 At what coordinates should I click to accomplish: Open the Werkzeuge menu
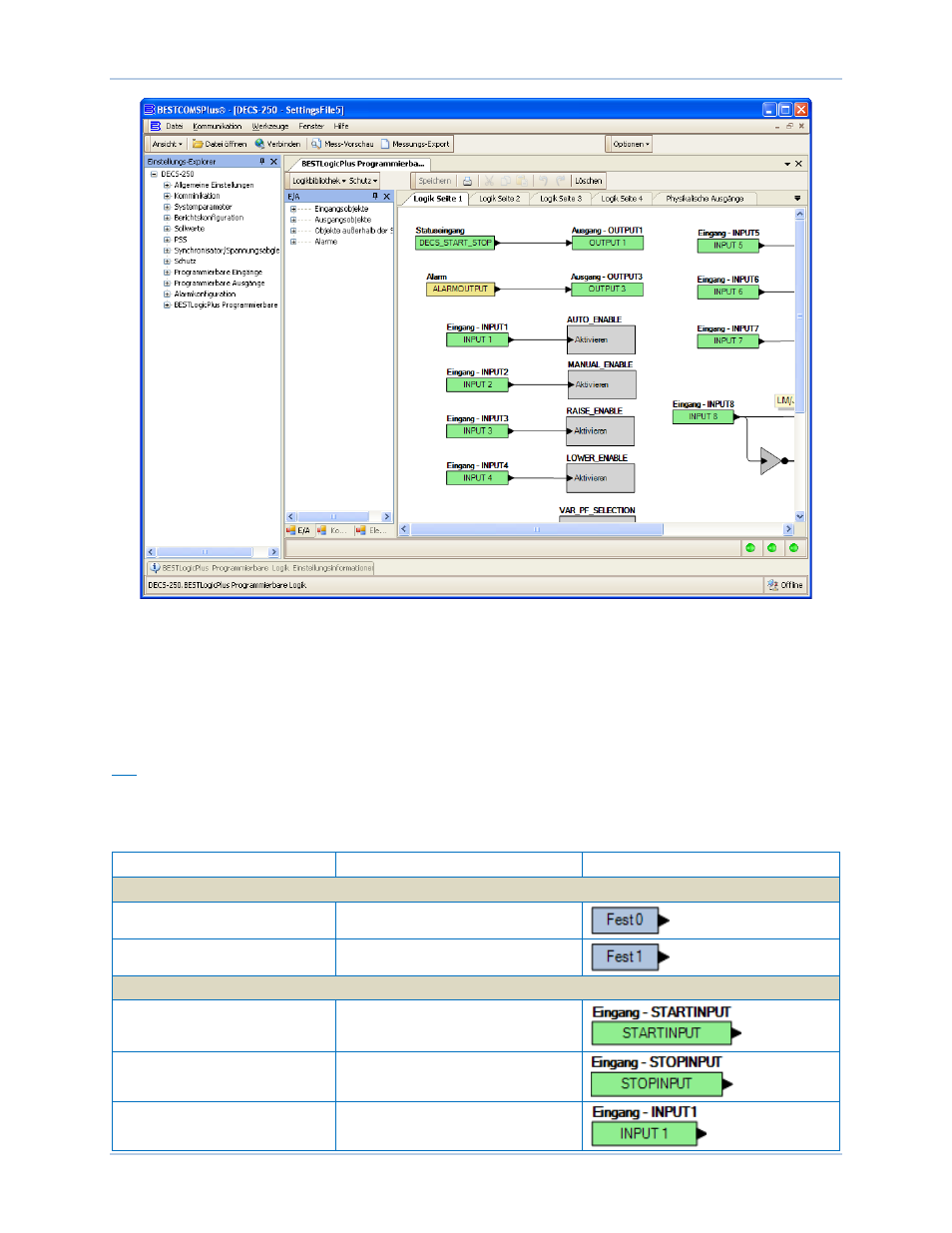click(270, 127)
